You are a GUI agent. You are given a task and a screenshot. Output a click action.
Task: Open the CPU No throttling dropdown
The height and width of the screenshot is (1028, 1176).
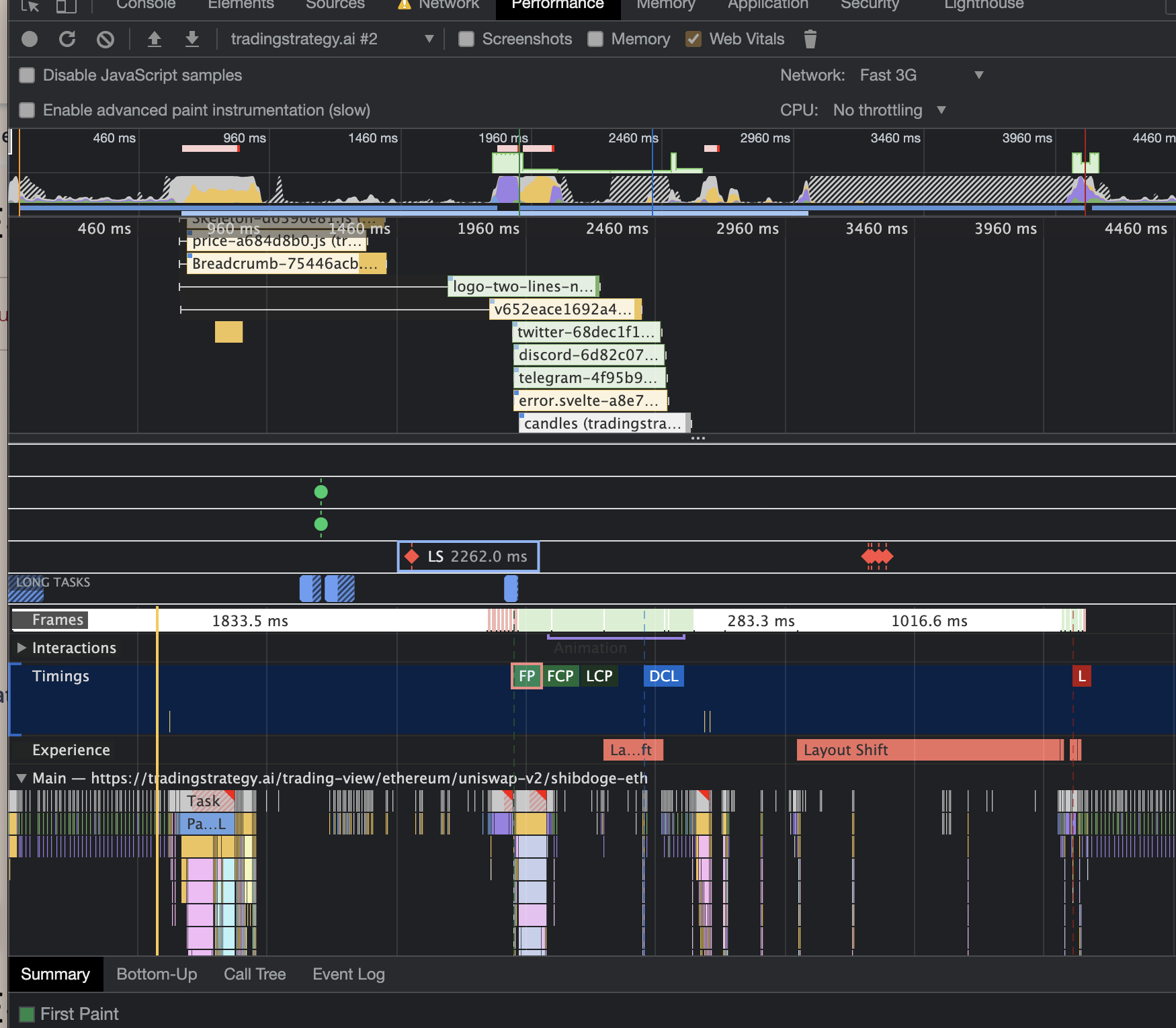click(890, 110)
